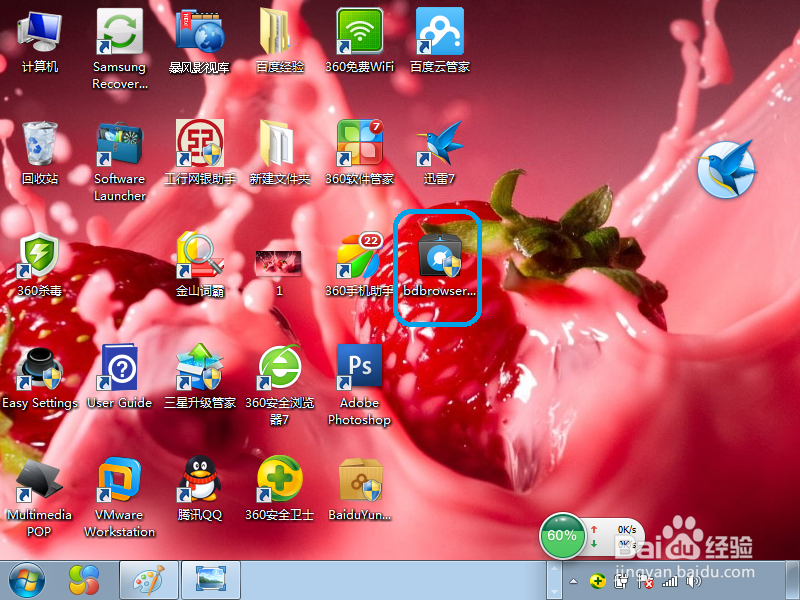Switch to Paint in the taskbar

pos(148,580)
